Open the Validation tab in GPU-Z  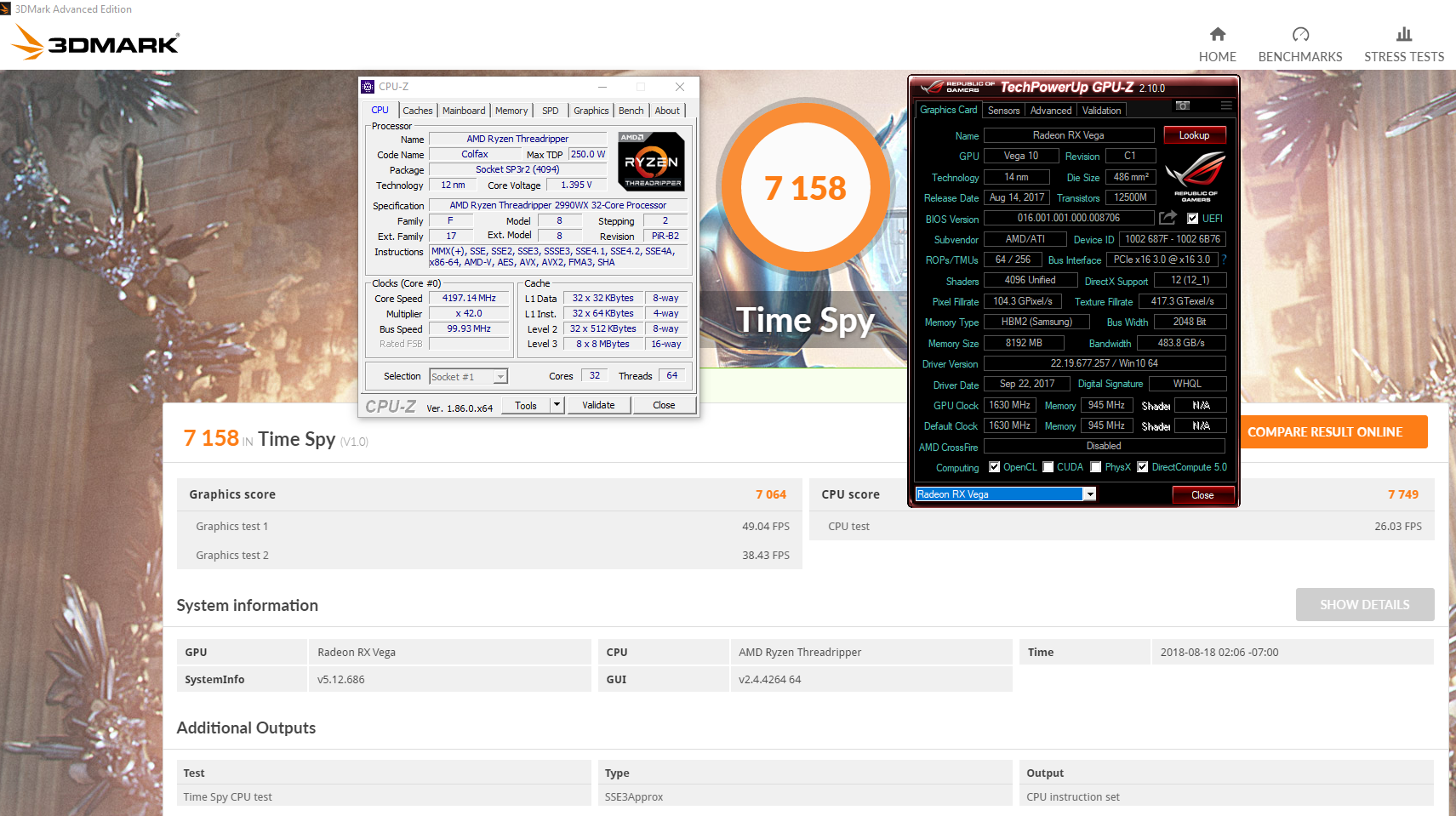tap(1102, 111)
